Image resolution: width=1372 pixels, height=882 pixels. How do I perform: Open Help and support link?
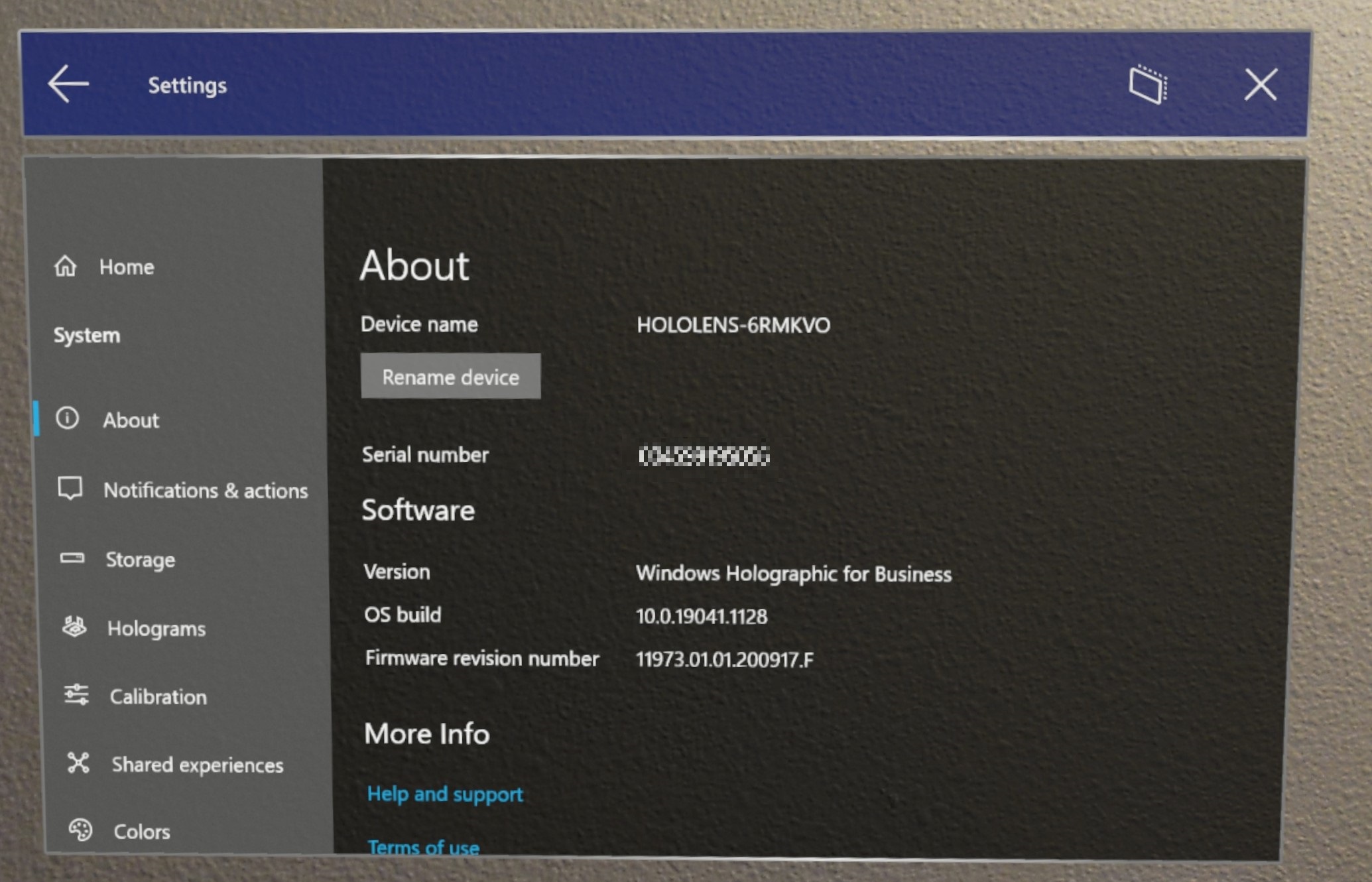coord(444,794)
